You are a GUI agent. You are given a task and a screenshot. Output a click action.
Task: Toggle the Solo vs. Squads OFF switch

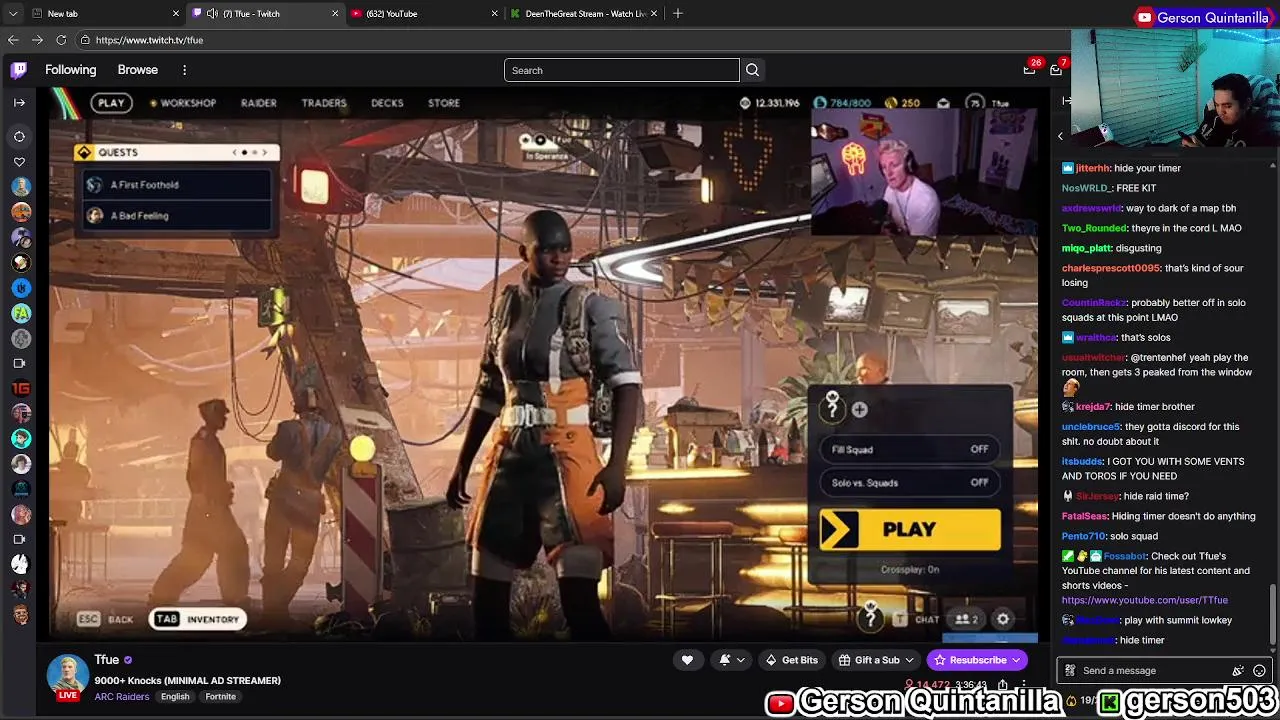(909, 483)
